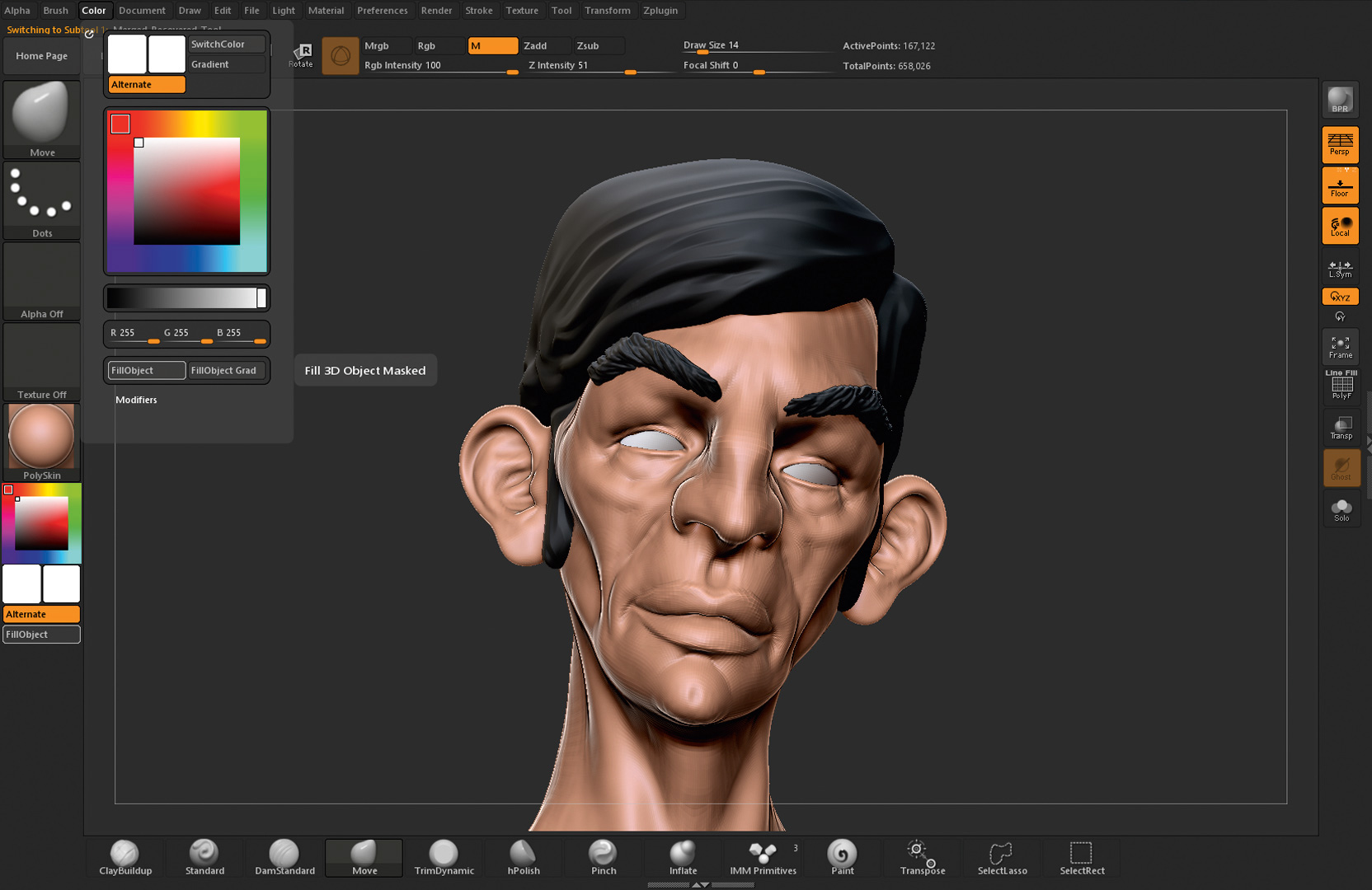Open the Preferences menu

click(x=382, y=11)
